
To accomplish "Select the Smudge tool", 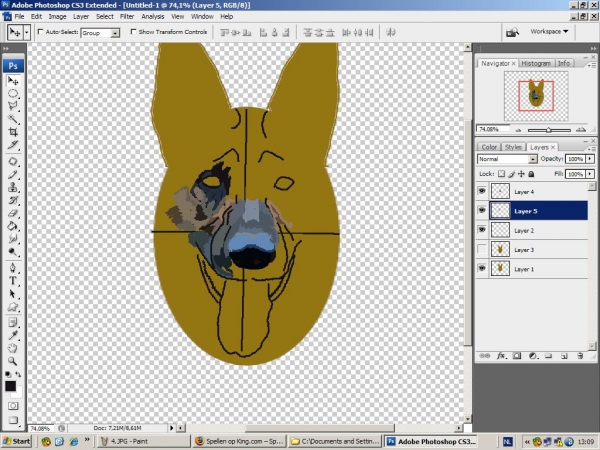I will (13, 239).
